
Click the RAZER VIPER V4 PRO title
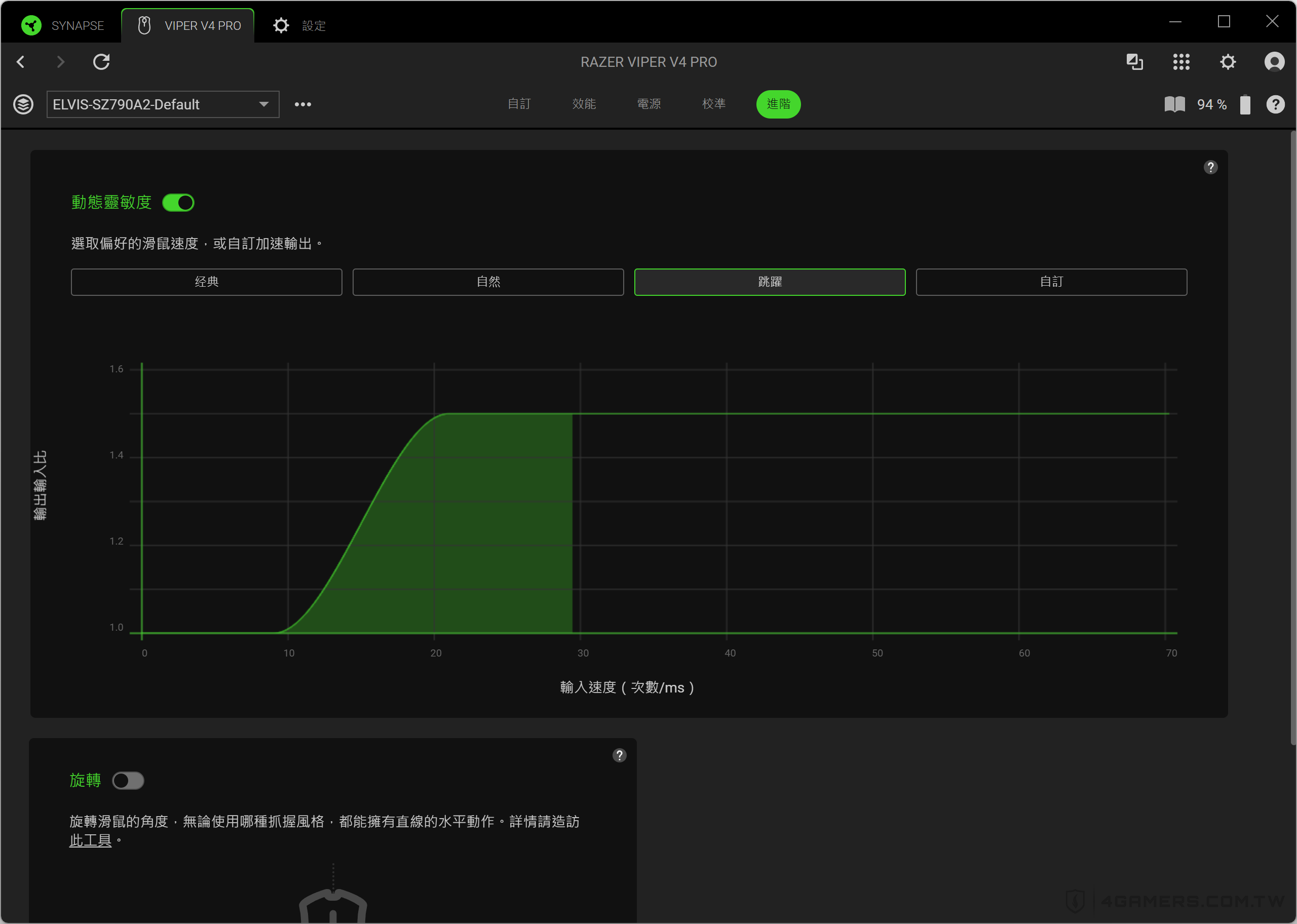(x=648, y=61)
